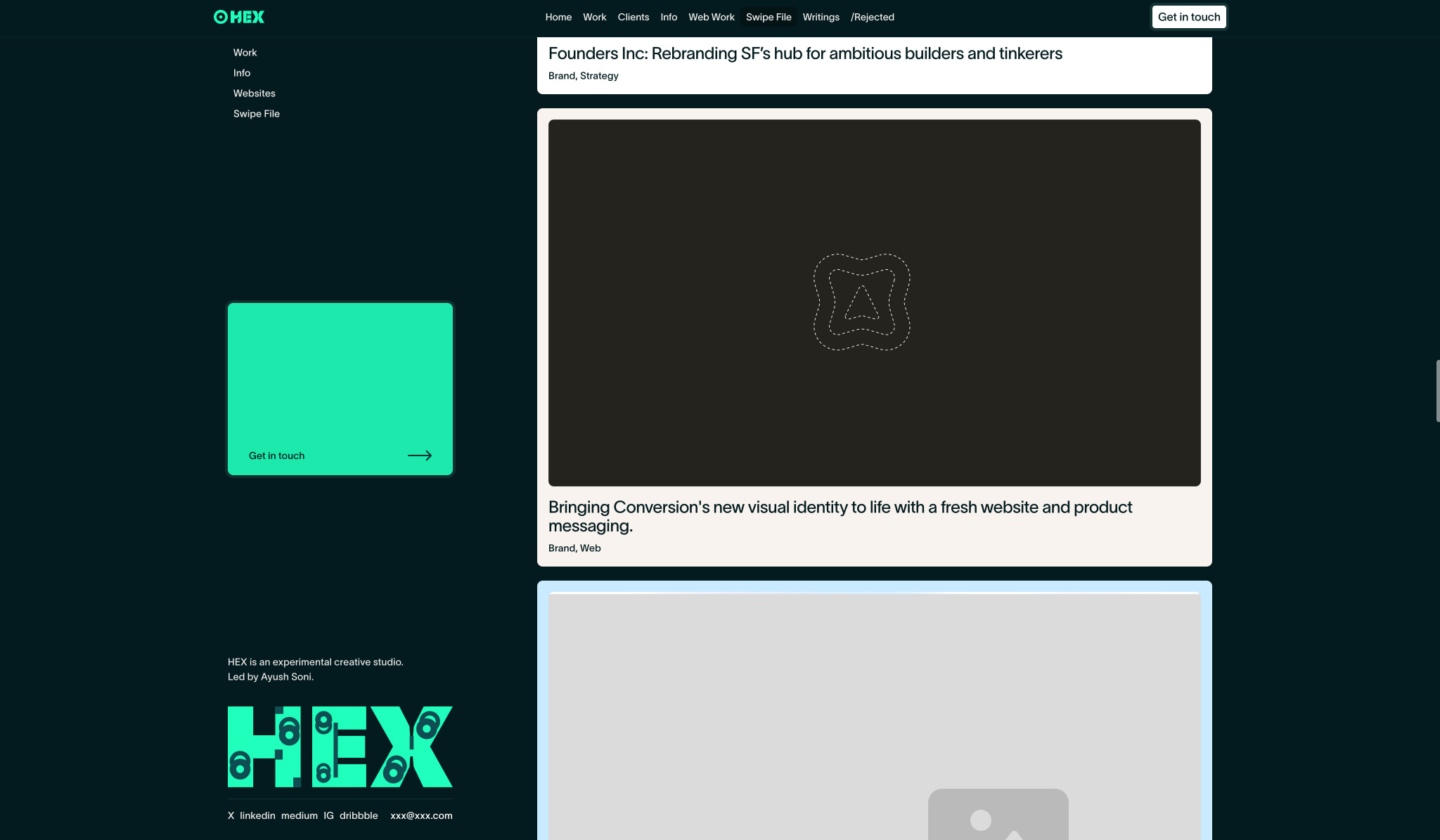
Task: Open the Bringing Conversion's new visual identity title
Action: 840,517
